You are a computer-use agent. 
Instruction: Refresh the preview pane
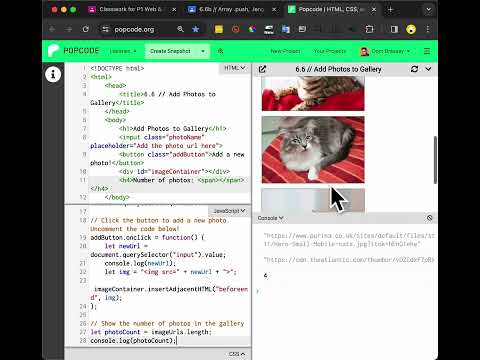(414, 69)
